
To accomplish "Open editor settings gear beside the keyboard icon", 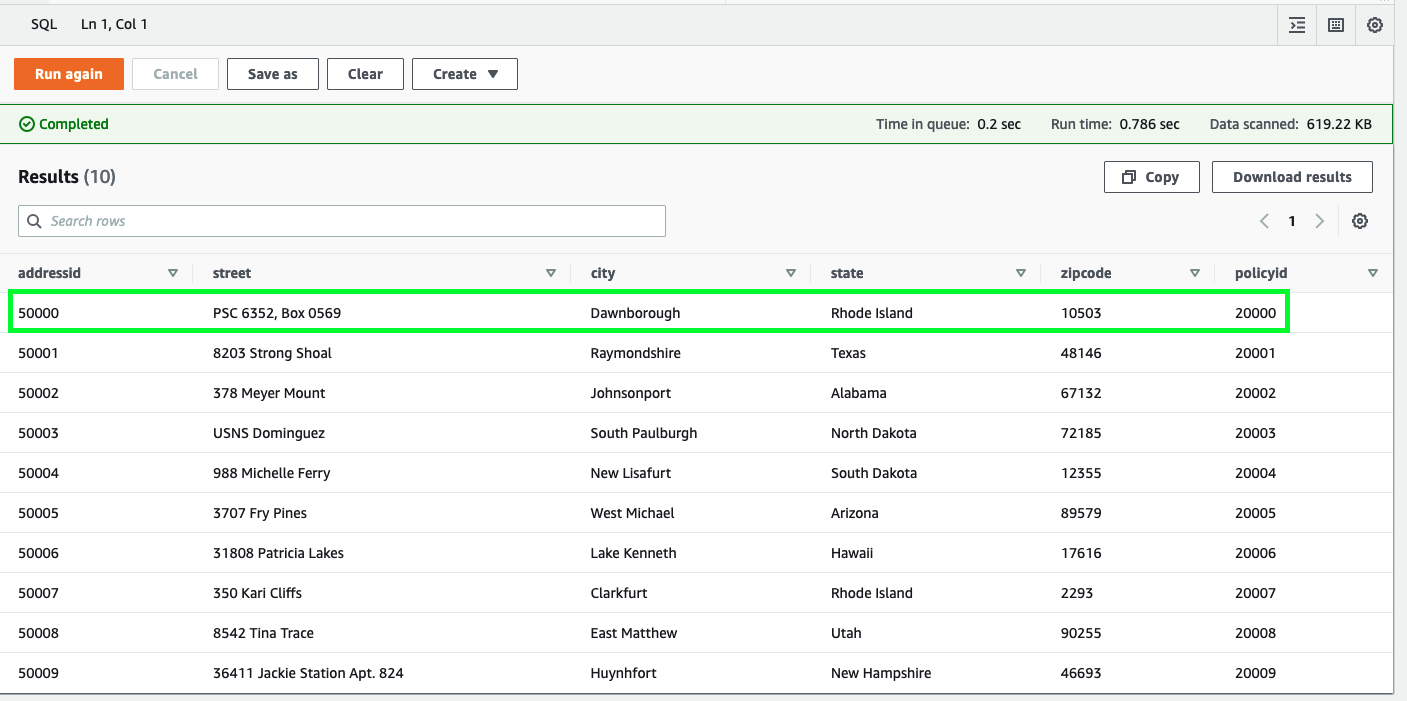I will pyautogui.click(x=1375, y=25).
